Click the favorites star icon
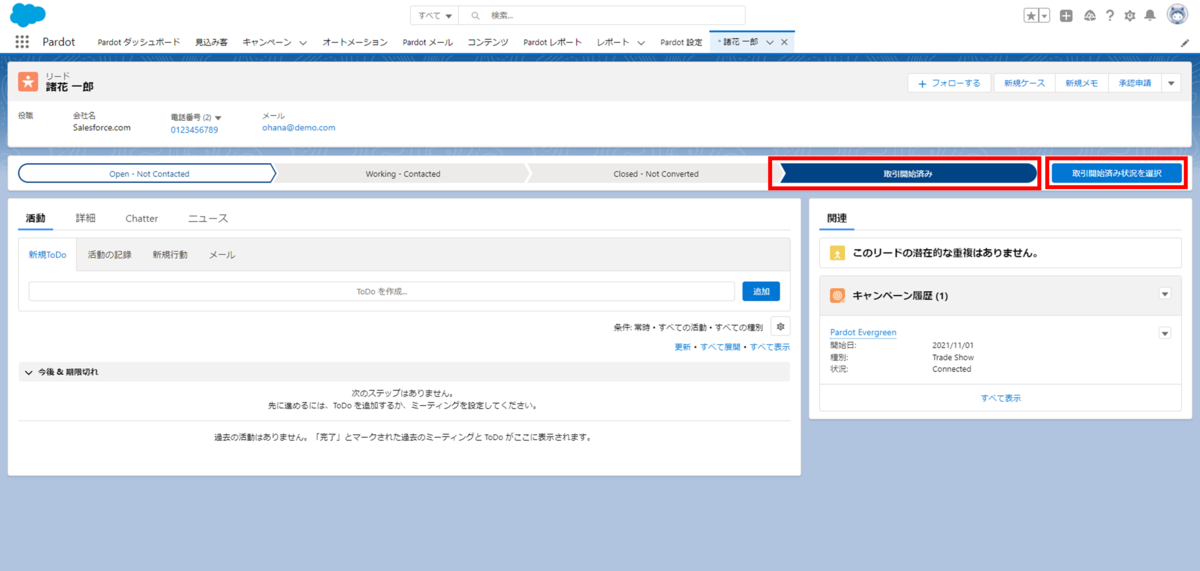Image resolution: width=1200 pixels, height=571 pixels. (1031, 15)
